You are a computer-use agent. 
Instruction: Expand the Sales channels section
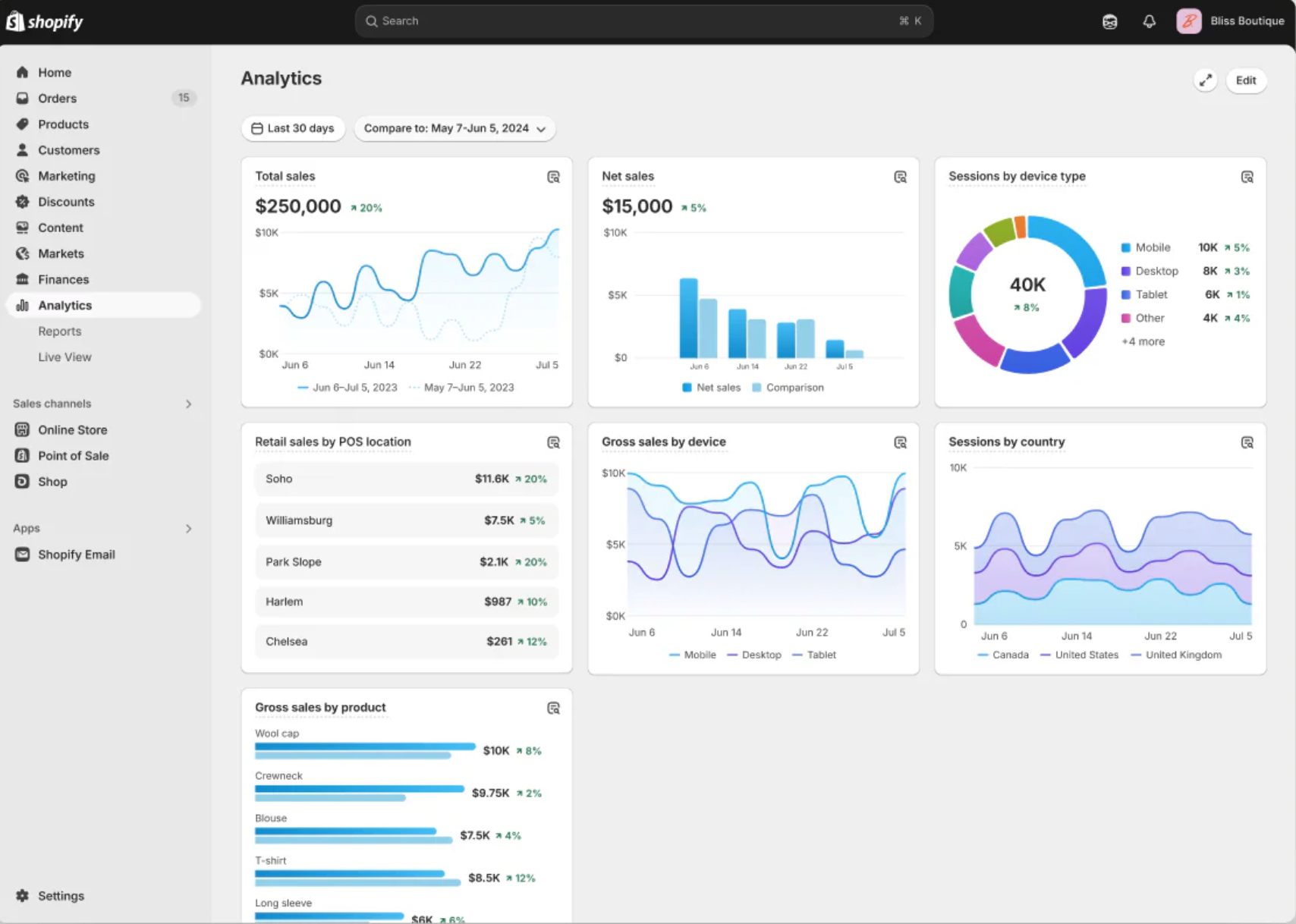pos(189,404)
